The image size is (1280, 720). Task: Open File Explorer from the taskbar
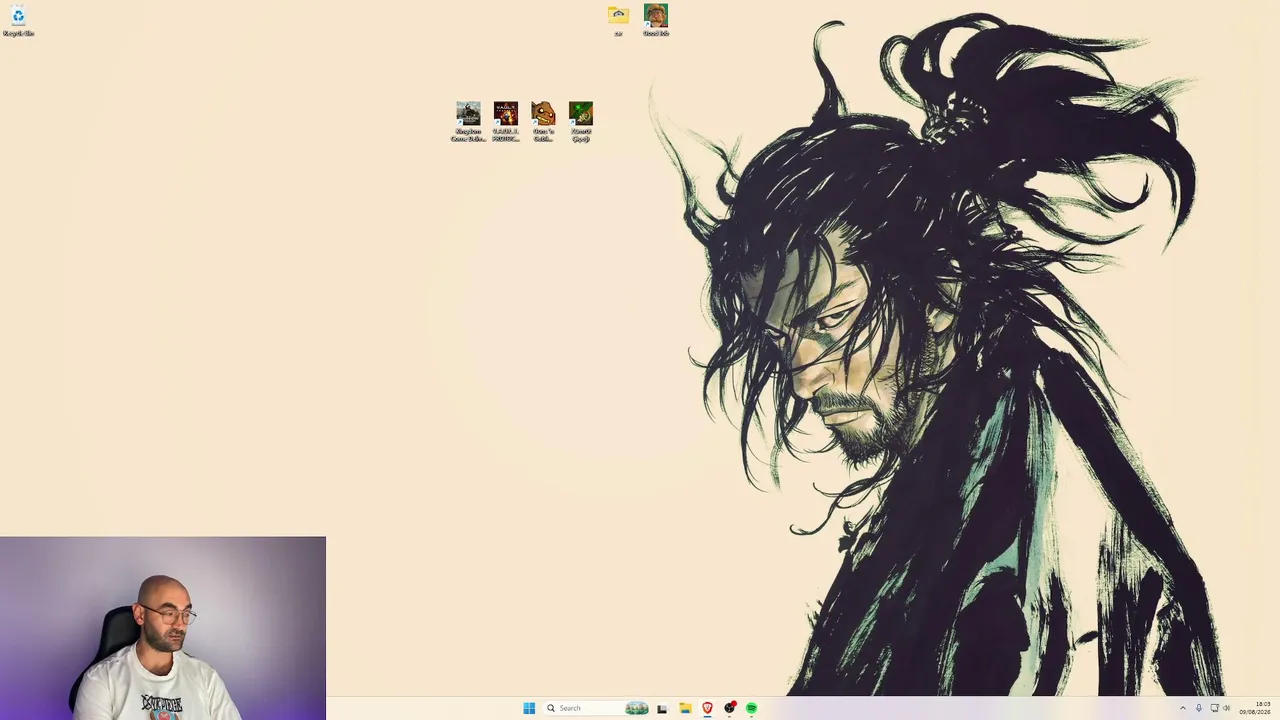(685, 708)
